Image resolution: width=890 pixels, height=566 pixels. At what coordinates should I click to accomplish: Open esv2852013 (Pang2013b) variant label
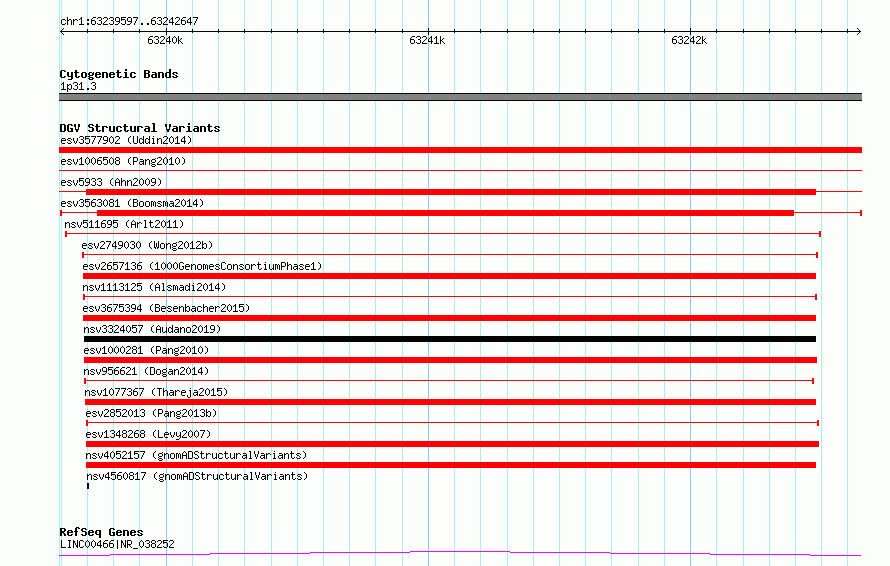[152, 413]
